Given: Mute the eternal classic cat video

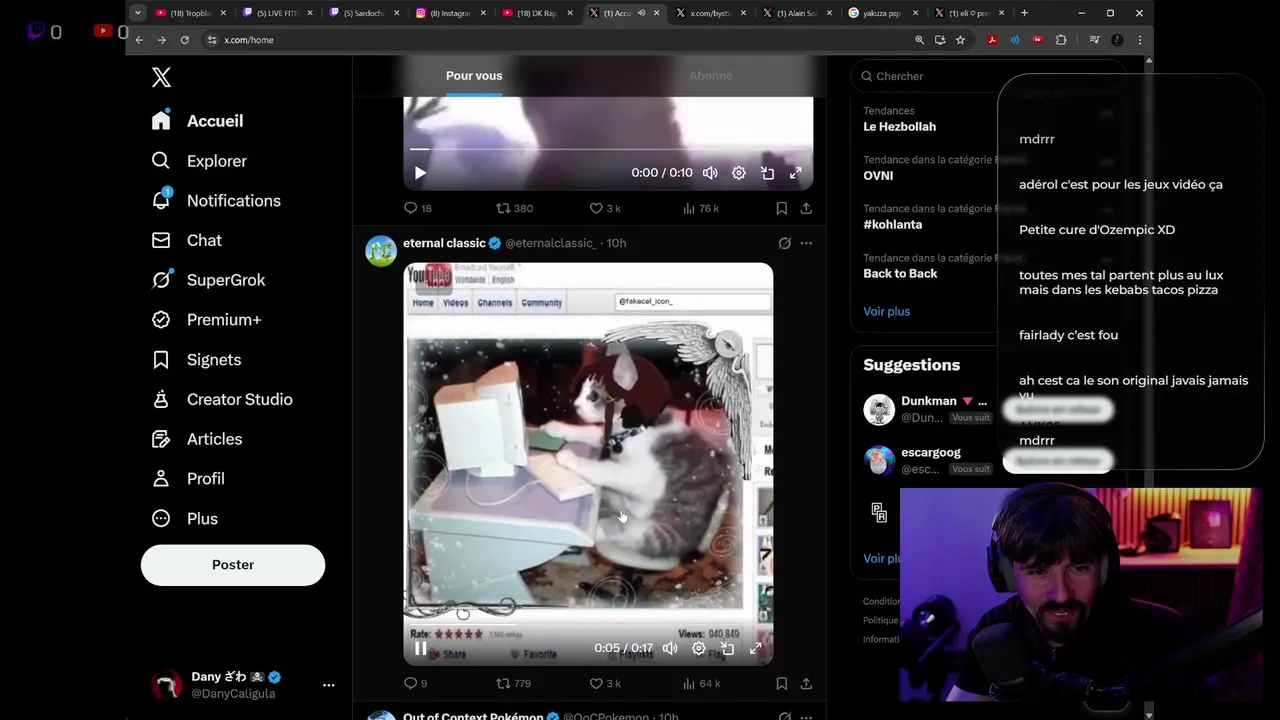Looking at the screenshot, I should pos(670,648).
